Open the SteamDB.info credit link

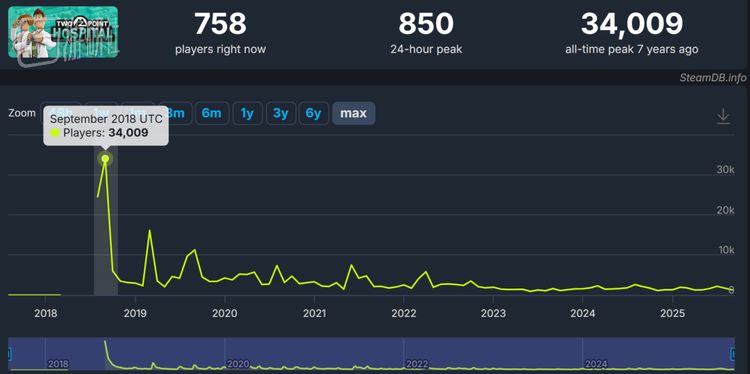pyautogui.click(x=713, y=78)
